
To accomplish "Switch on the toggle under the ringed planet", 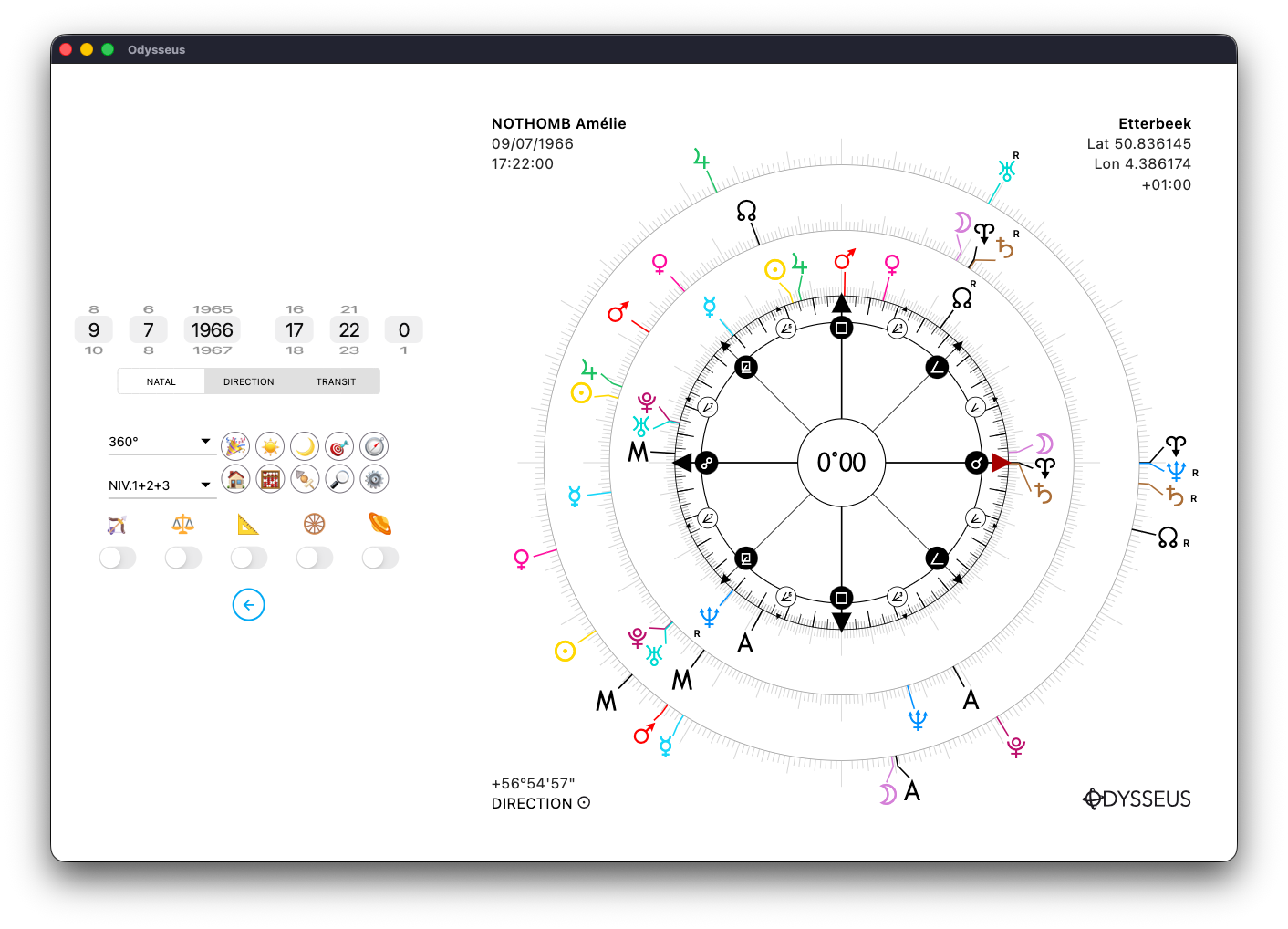I will click(x=380, y=558).
